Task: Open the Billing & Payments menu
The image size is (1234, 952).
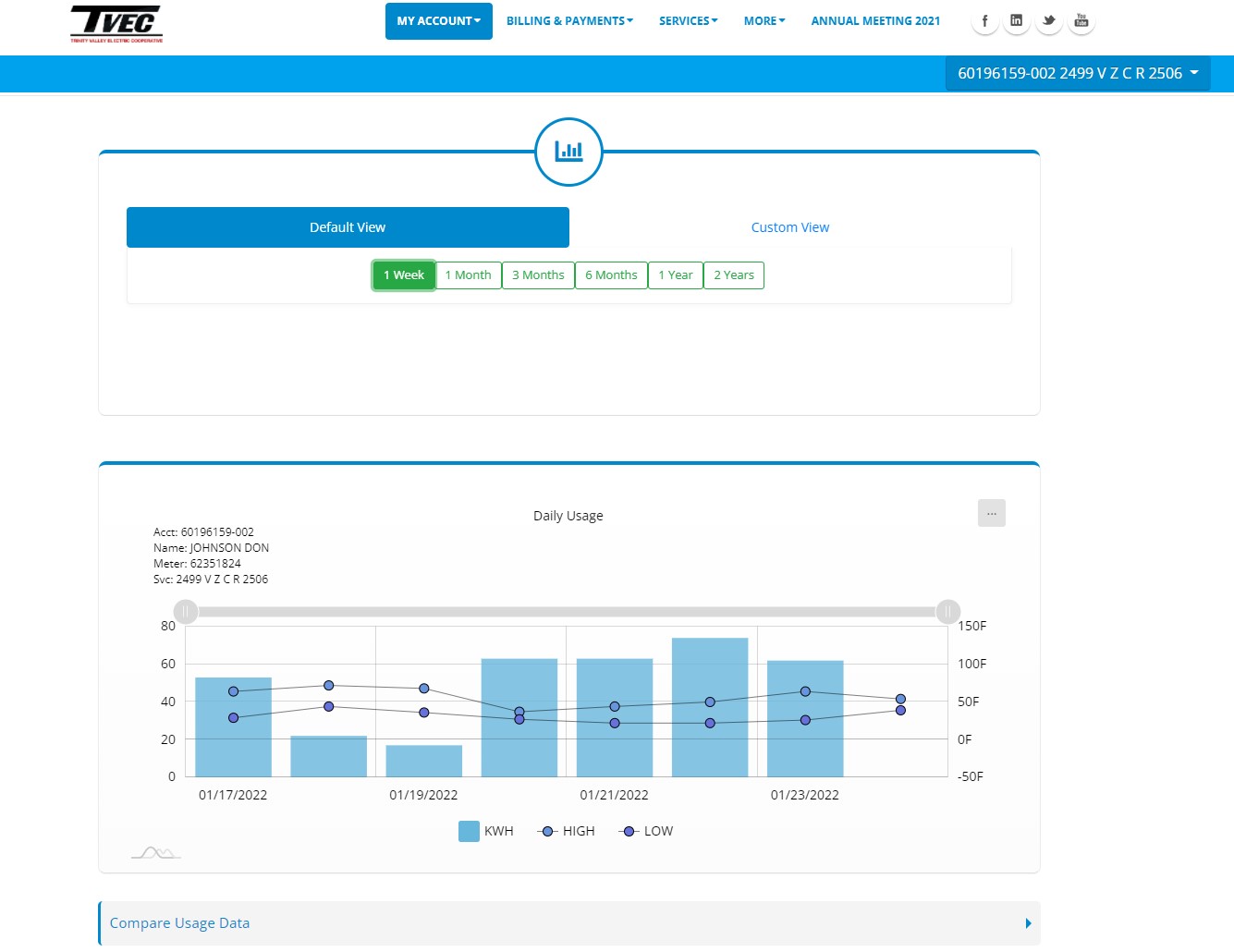Action: 569,21
